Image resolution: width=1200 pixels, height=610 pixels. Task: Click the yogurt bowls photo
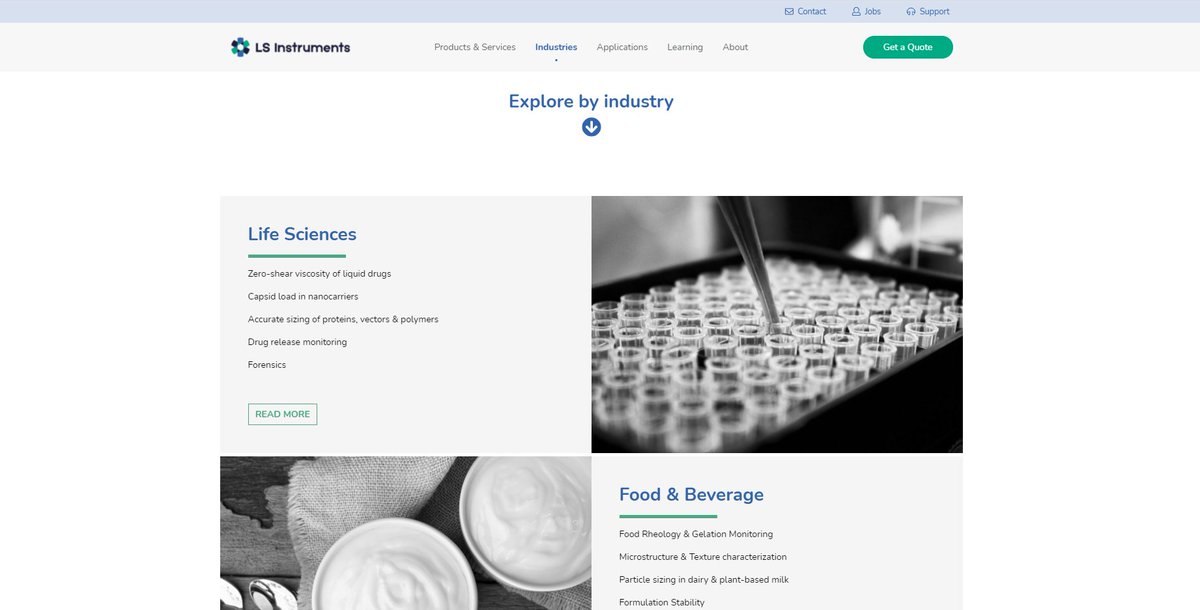(405, 533)
